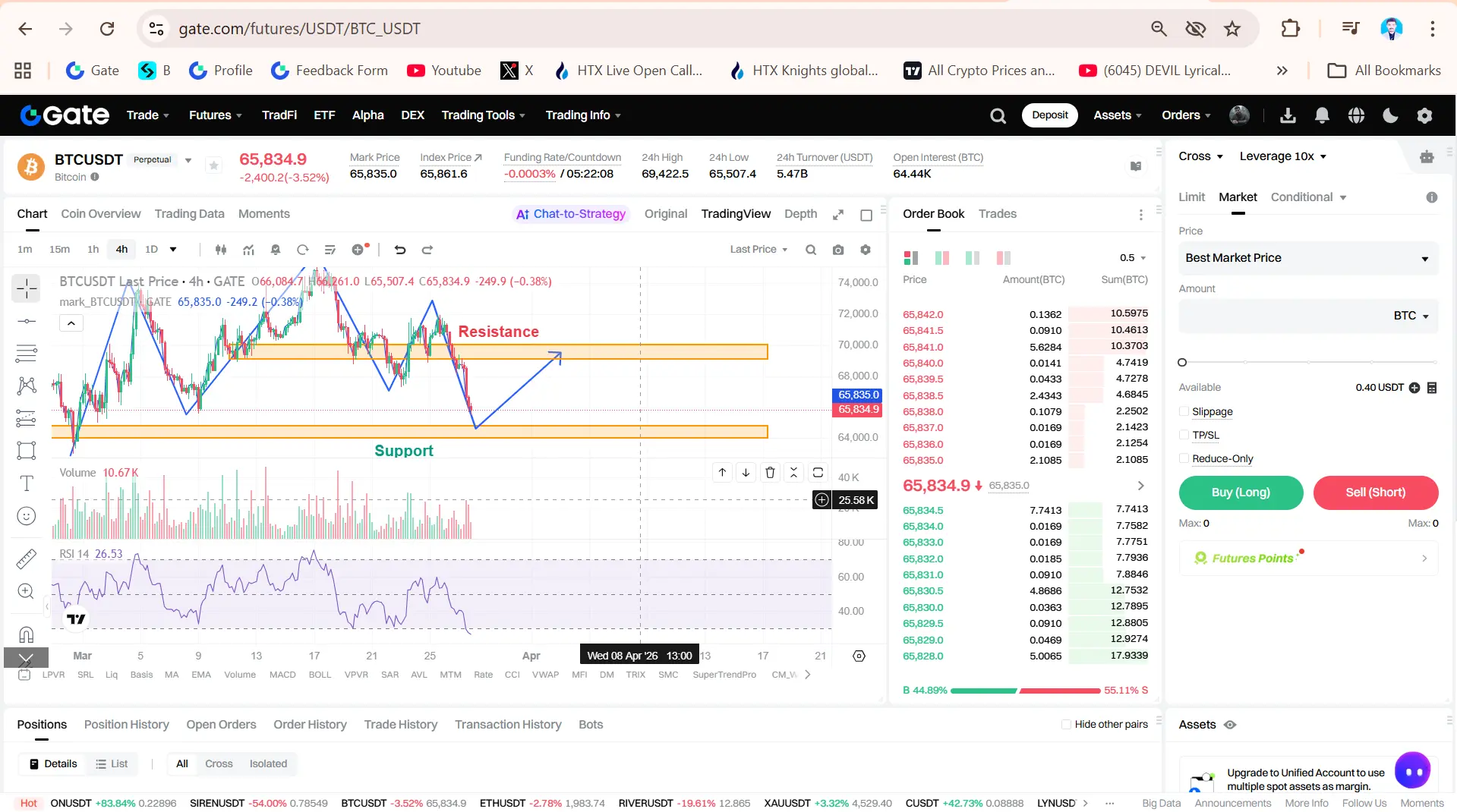1457x812 pixels.
Task: Open the candlestick chart style selector
Action: (221, 250)
